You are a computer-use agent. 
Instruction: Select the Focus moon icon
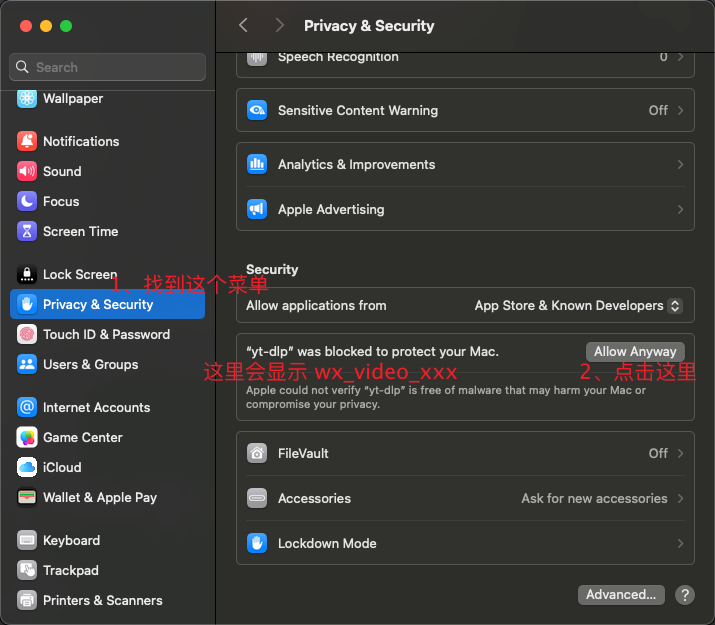pos(27,201)
